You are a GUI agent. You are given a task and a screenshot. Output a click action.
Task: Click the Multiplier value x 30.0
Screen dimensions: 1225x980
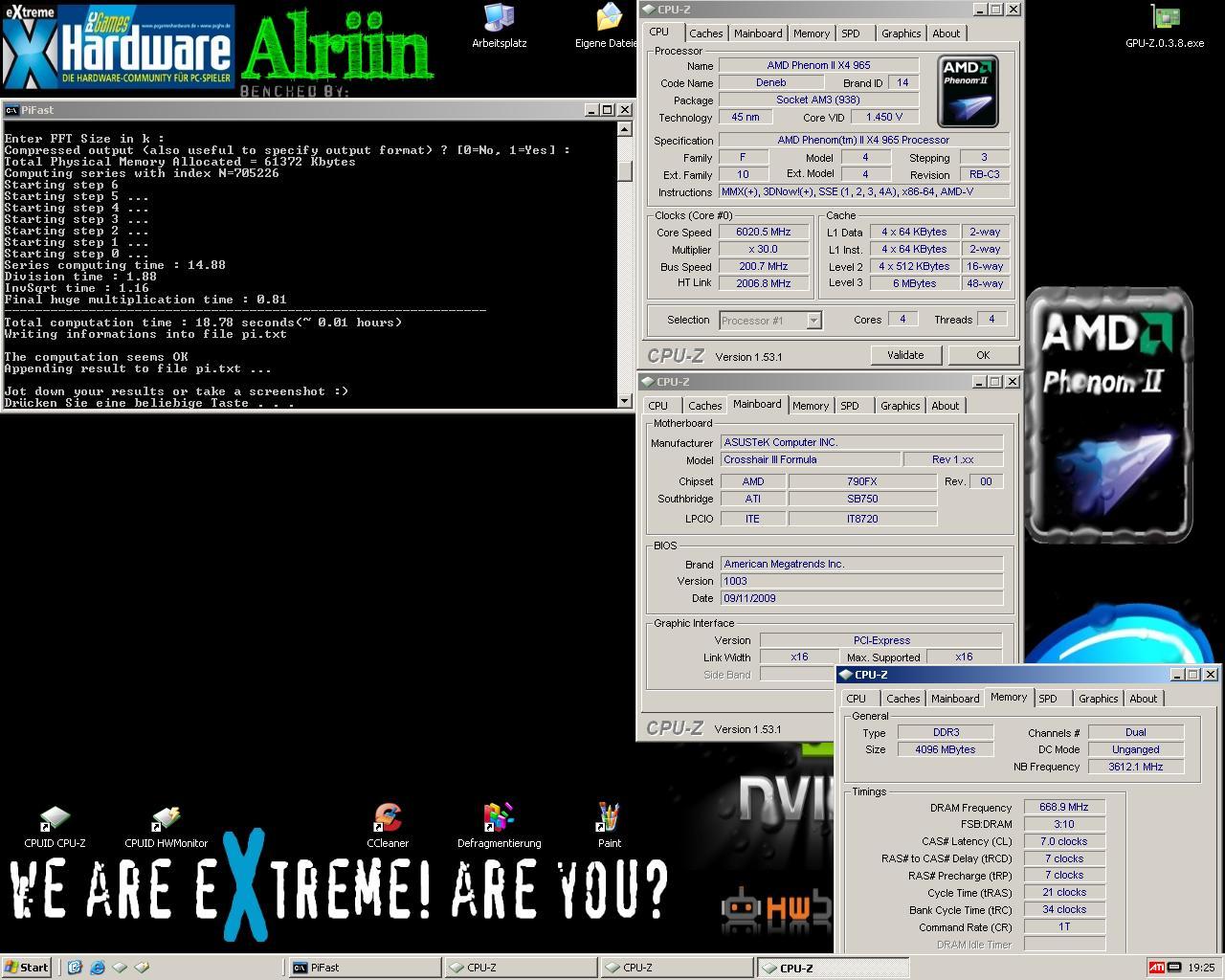(764, 250)
